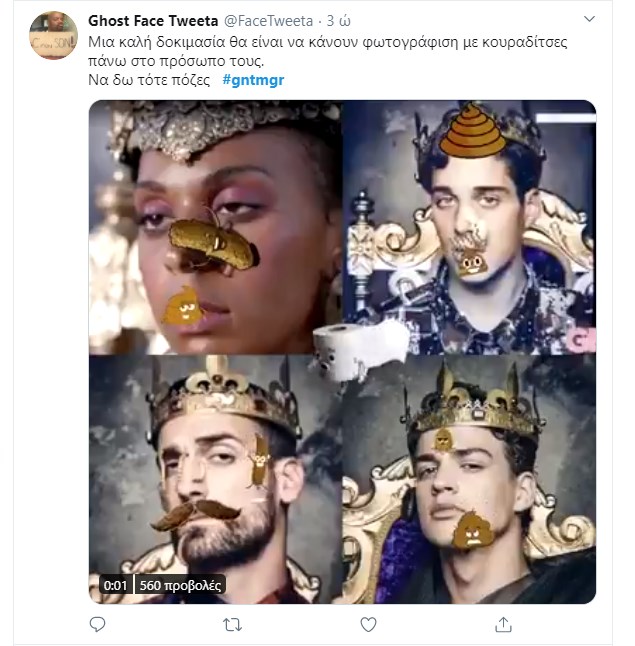
Task: Click the reply speech bubble icon
Action: [x=97, y=624]
